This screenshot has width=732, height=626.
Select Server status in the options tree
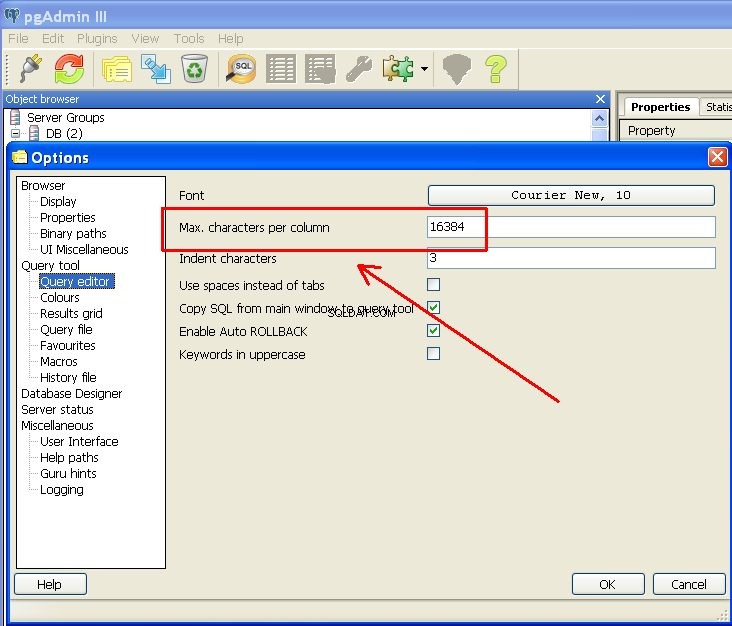(x=57, y=409)
